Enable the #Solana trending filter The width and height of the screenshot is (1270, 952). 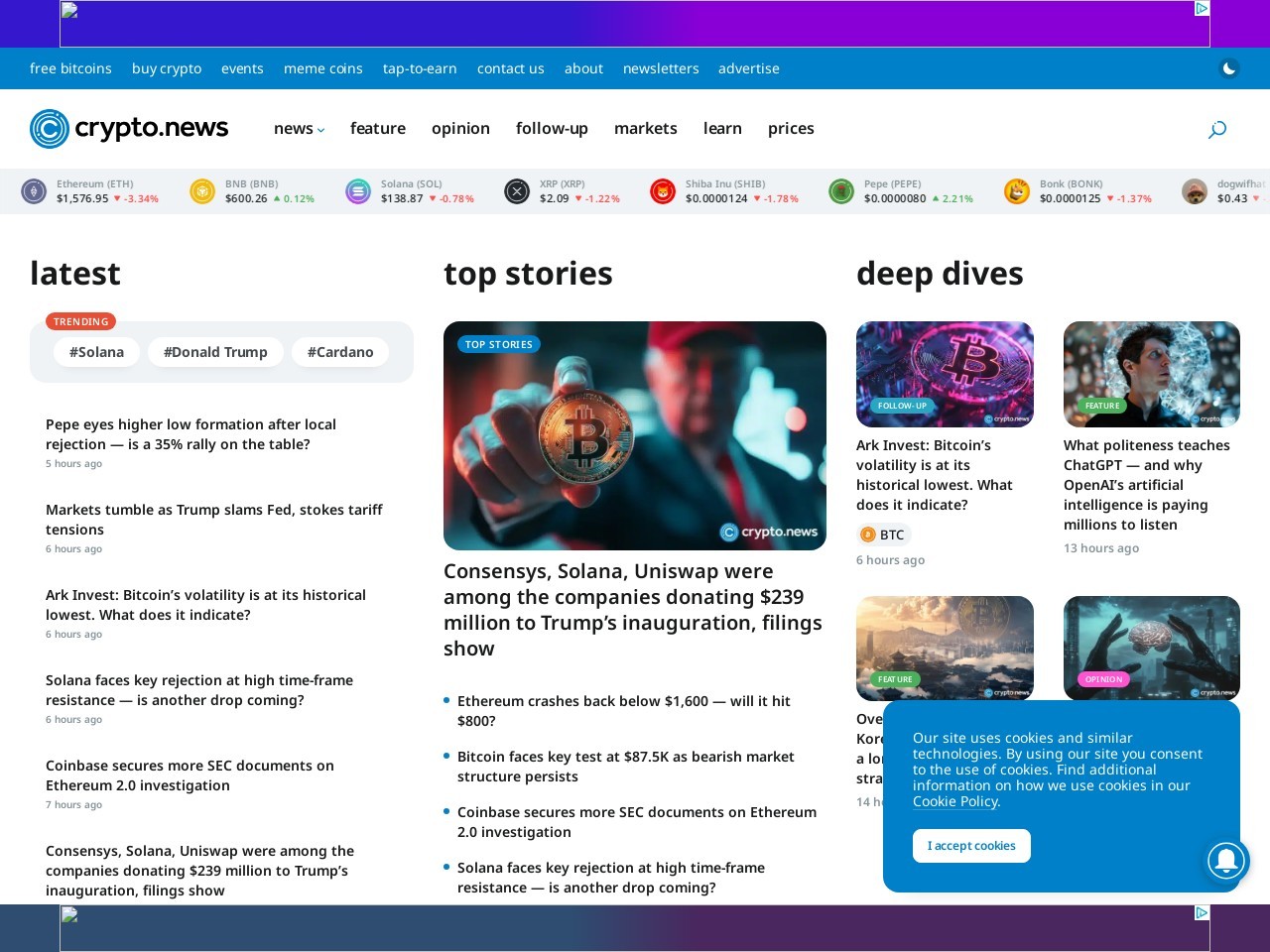(x=96, y=351)
